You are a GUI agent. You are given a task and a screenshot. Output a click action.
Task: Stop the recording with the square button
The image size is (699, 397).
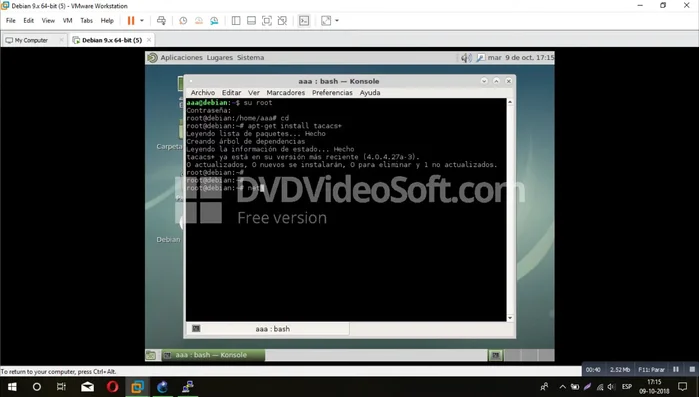click(x=692, y=369)
